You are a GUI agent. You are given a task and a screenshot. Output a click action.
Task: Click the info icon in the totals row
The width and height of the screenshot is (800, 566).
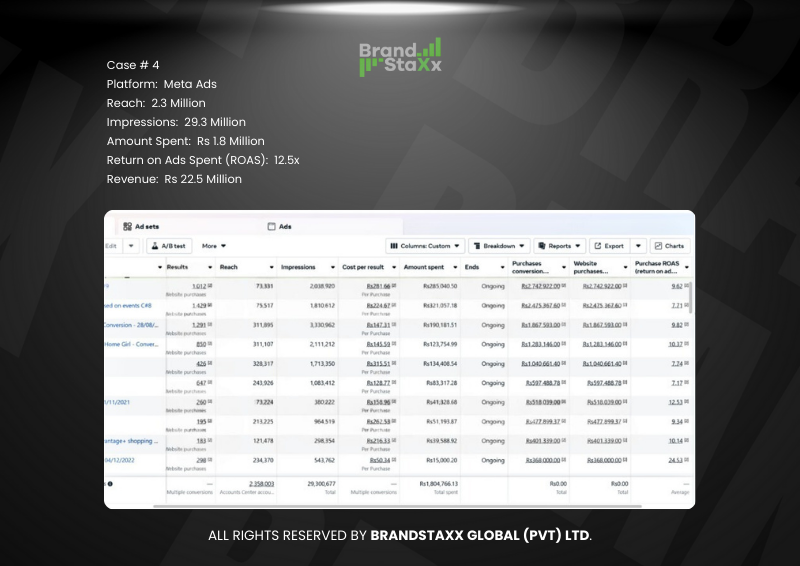coord(110,484)
